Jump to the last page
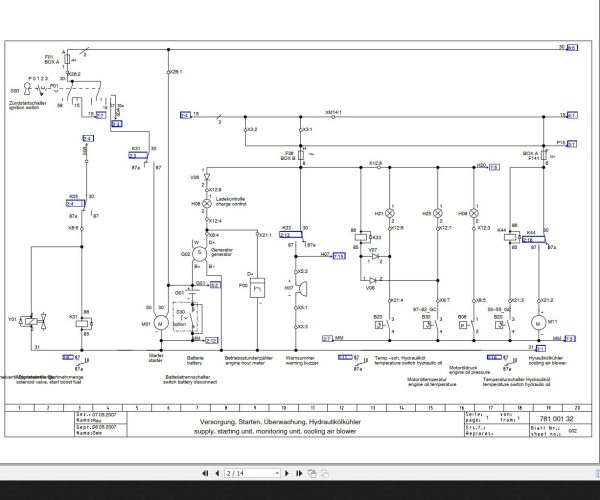Viewport: 600px width, 500px height. (x=299, y=473)
